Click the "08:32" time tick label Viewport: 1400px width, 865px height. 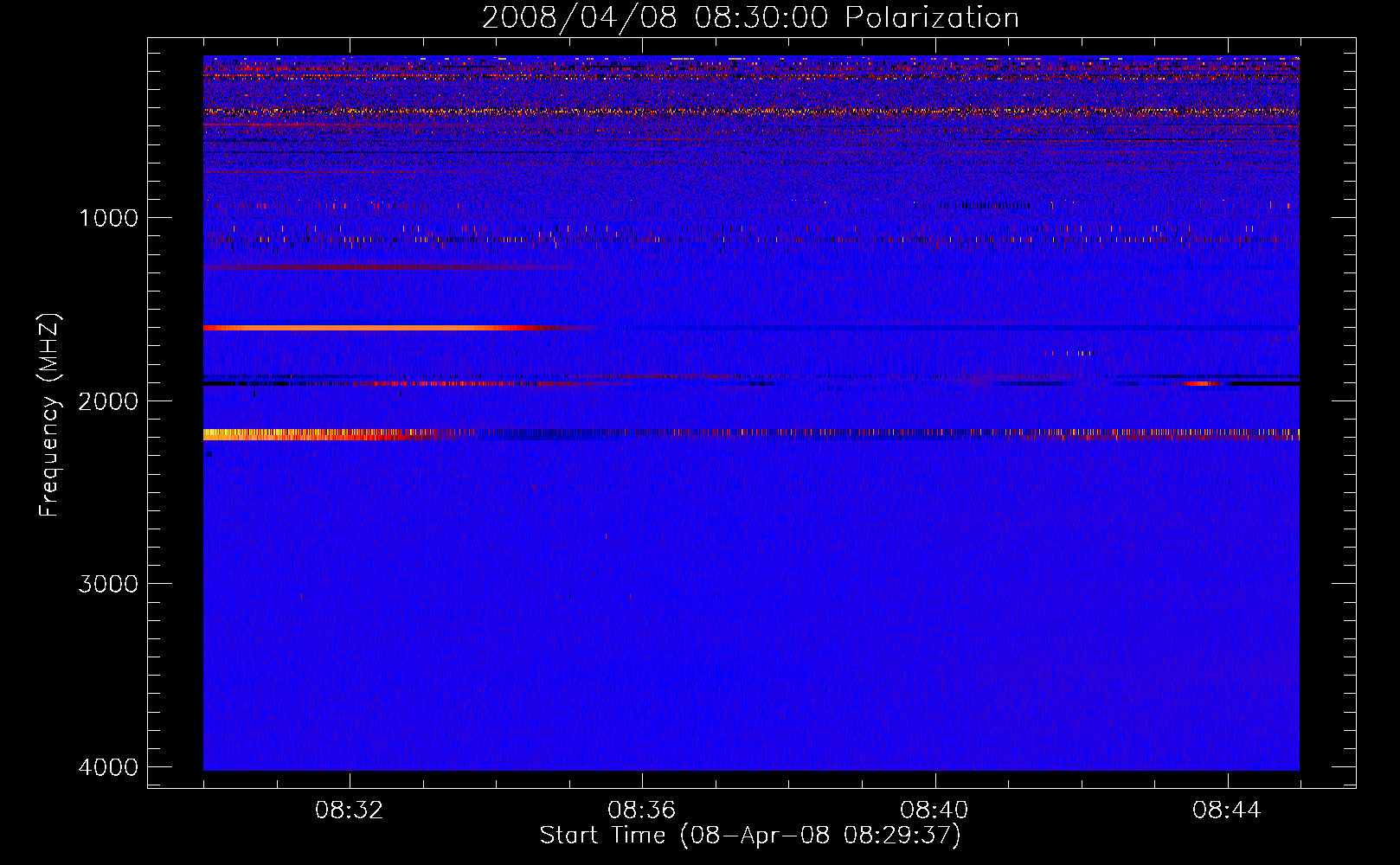(x=350, y=811)
